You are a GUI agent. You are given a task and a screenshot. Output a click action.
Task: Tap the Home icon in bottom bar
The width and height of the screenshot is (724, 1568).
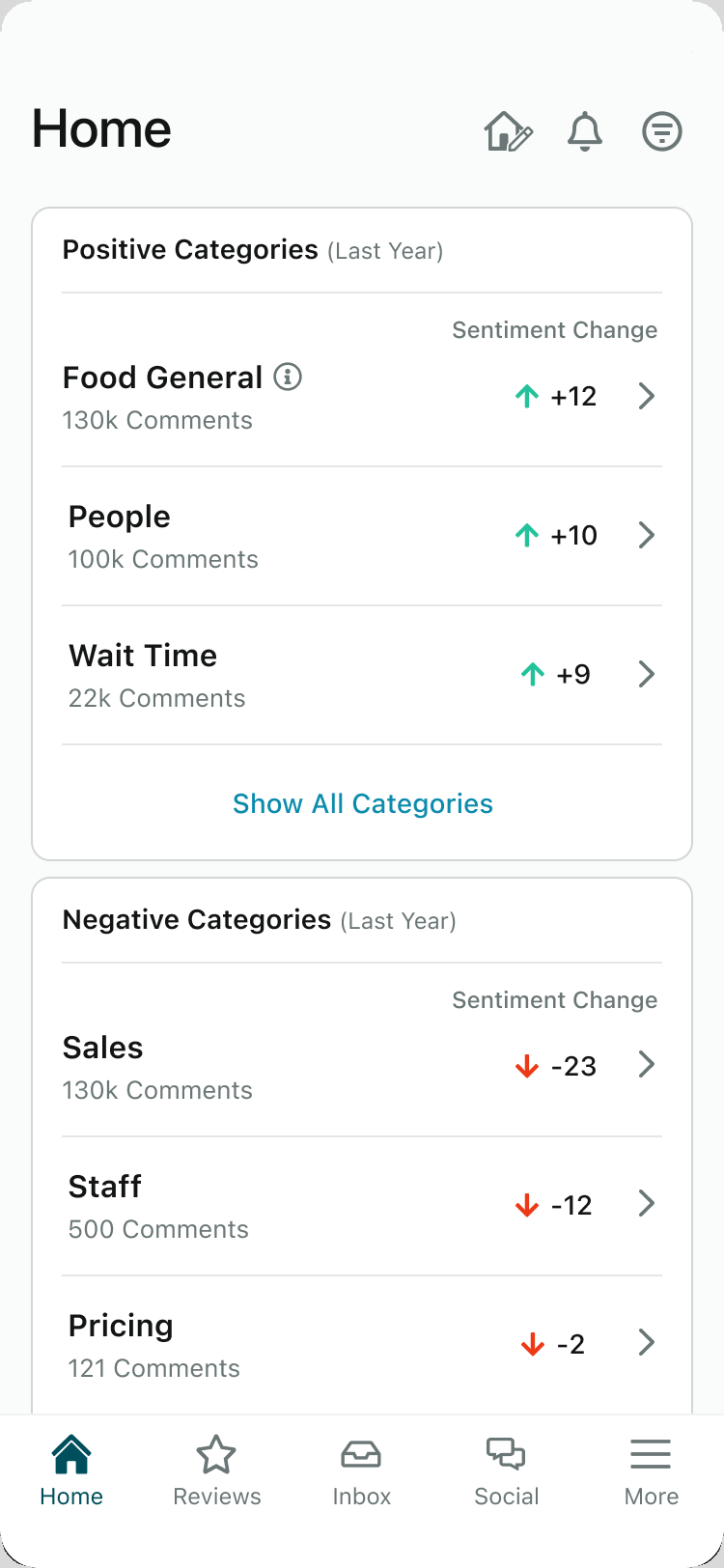[71, 1454]
